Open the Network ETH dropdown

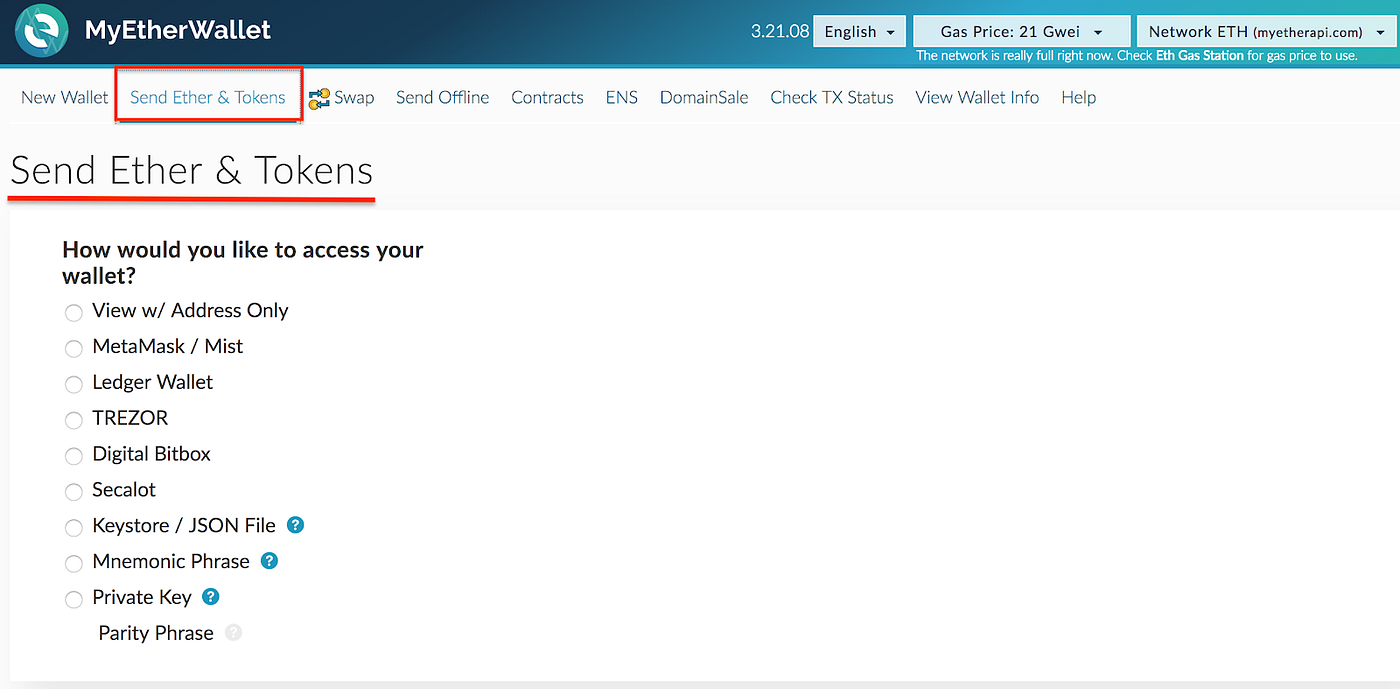click(x=1267, y=31)
